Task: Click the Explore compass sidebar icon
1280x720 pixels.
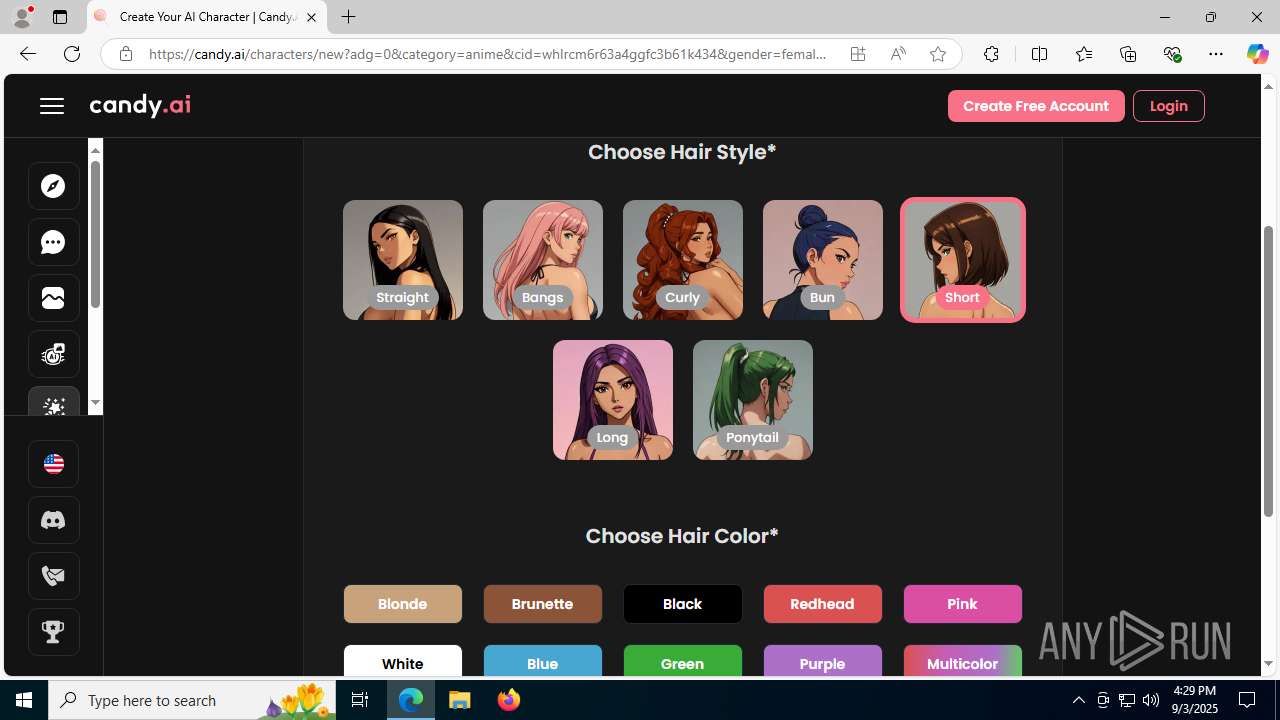Action: pos(54,186)
